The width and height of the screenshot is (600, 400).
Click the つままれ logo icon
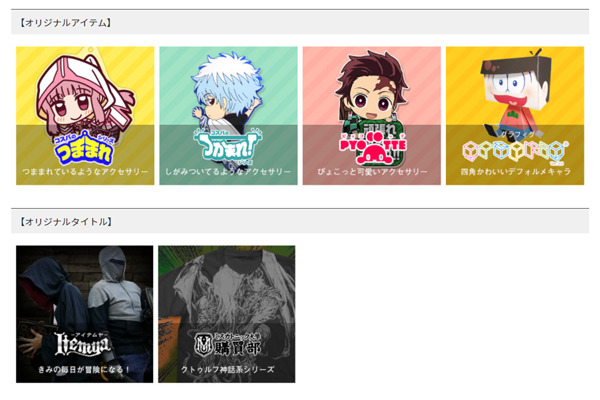[x=84, y=148]
